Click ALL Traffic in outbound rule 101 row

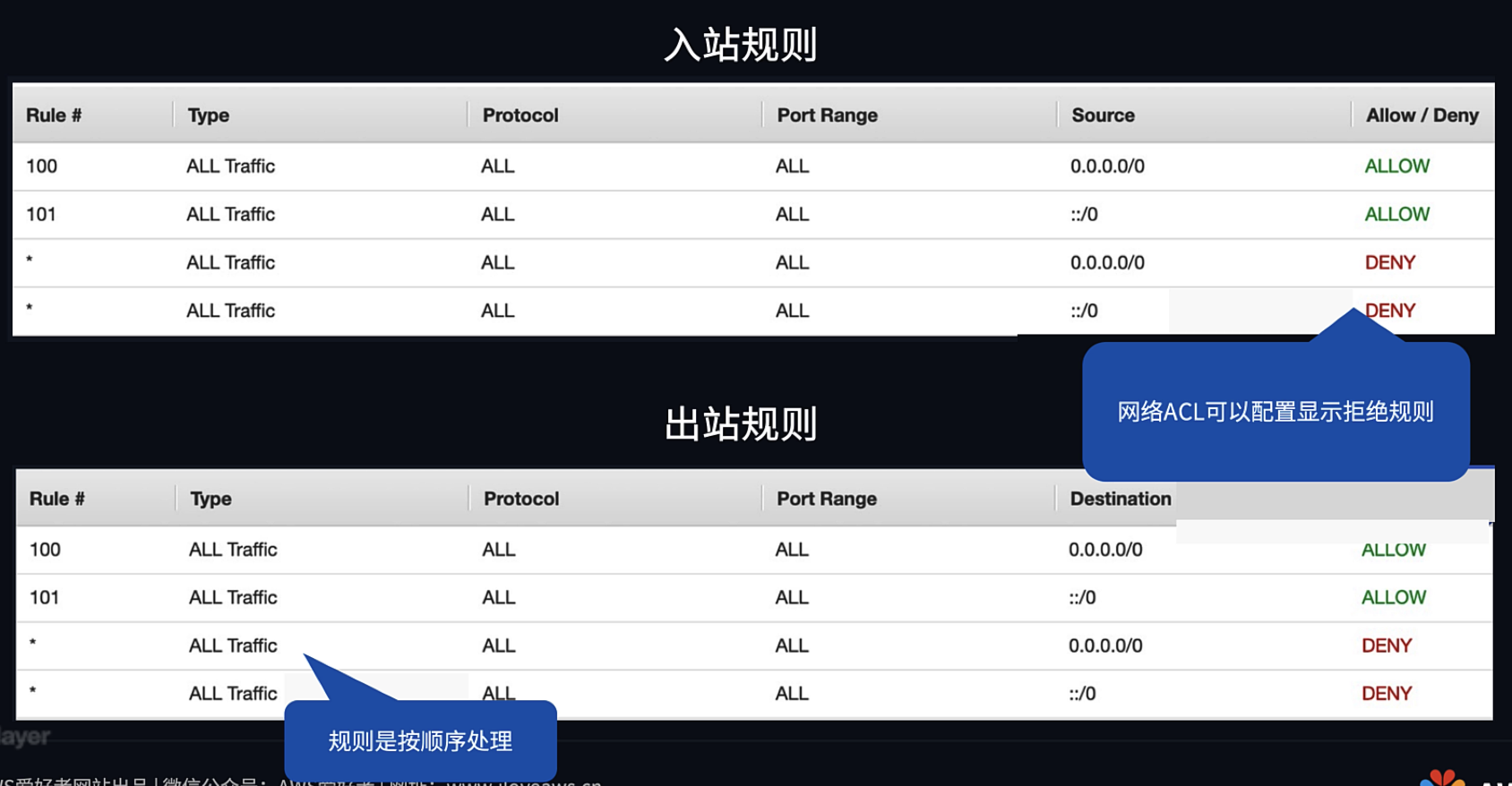click(x=233, y=597)
